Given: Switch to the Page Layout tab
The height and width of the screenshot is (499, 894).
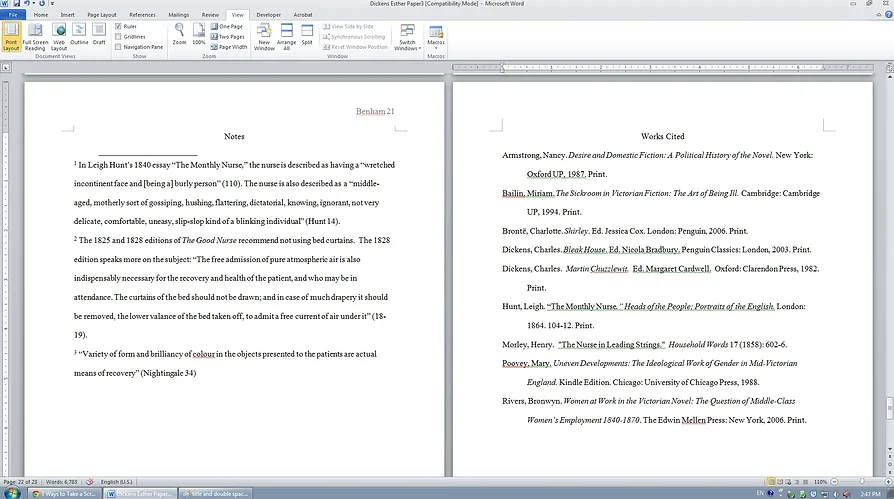Looking at the screenshot, I should coord(101,15).
